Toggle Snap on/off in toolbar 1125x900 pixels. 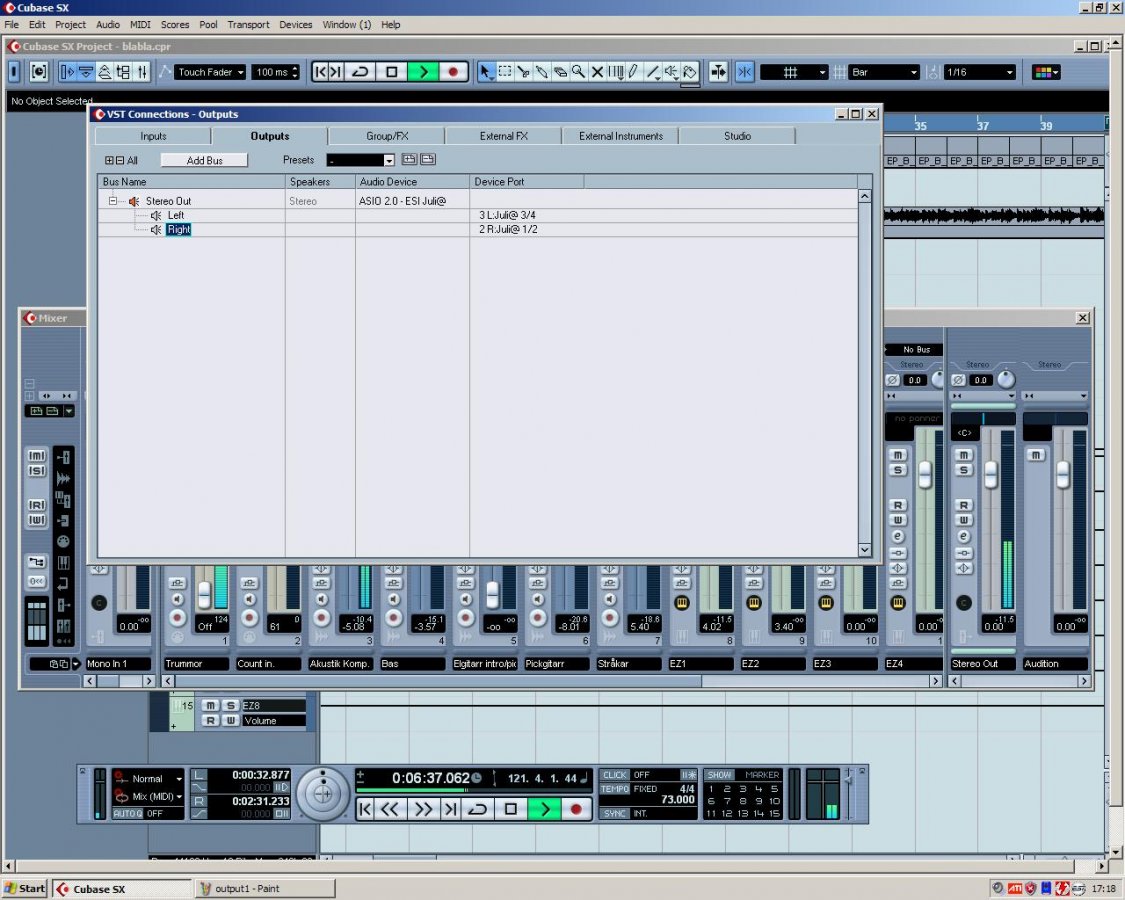(x=744, y=72)
